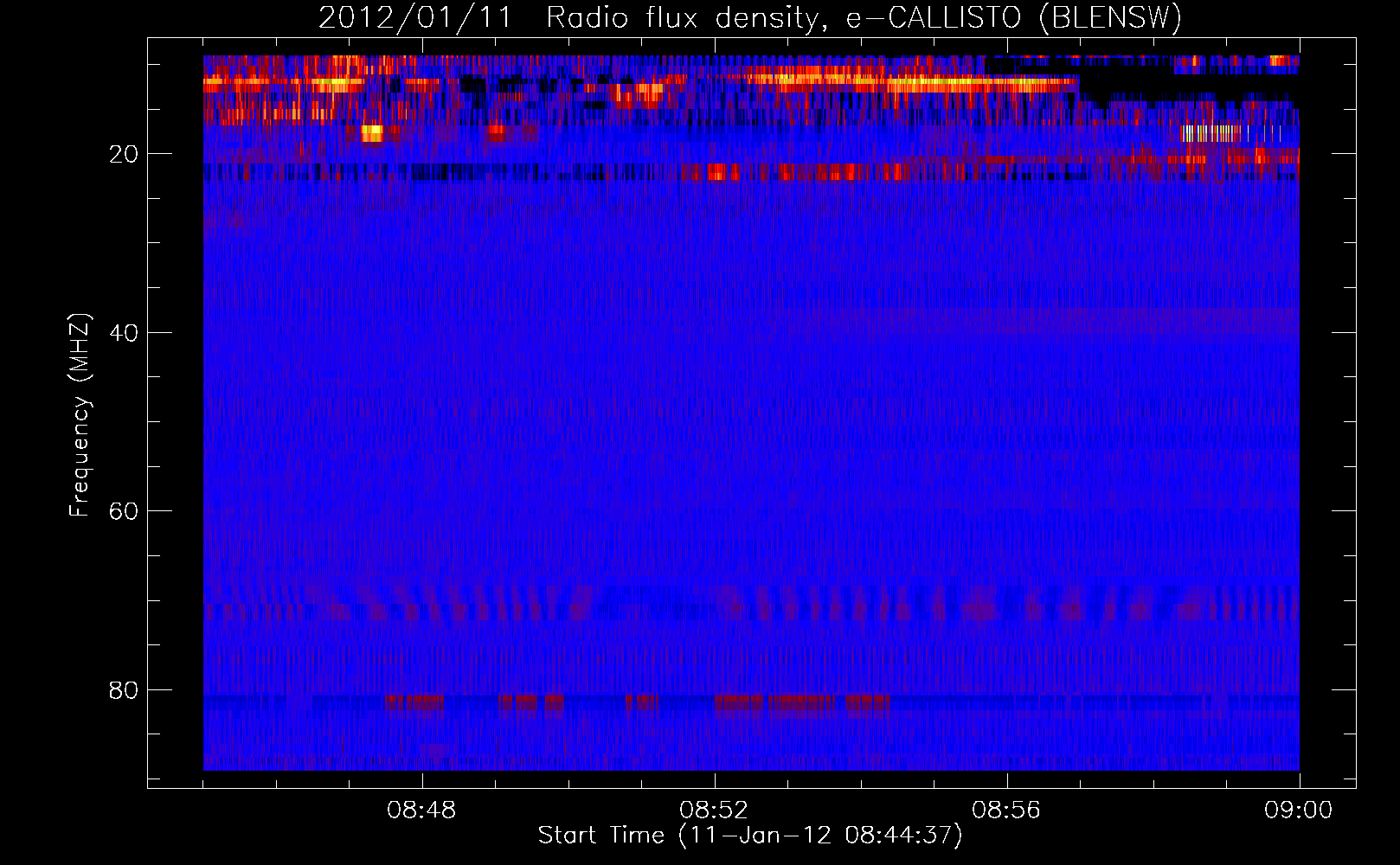Click the 'Start Time (11-Jan-12 08:44:37)' label
Image resolution: width=1400 pixels, height=865 pixels.
click(x=750, y=836)
